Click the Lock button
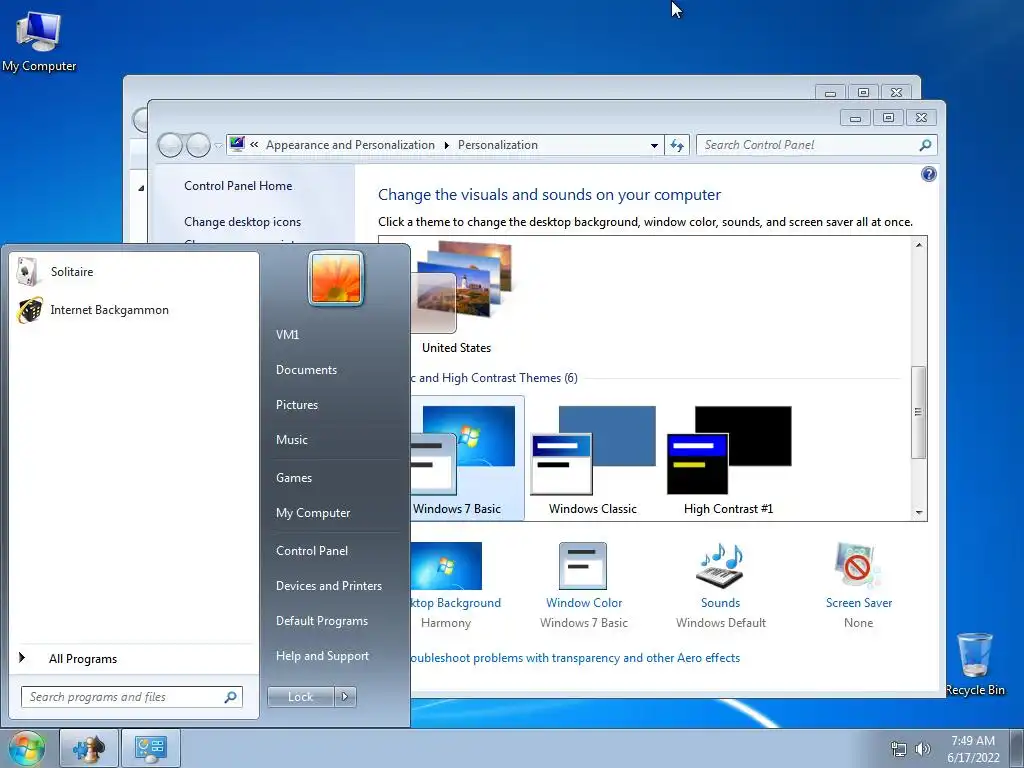The width and height of the screenshot is (1024, 768). click(300, 697)
